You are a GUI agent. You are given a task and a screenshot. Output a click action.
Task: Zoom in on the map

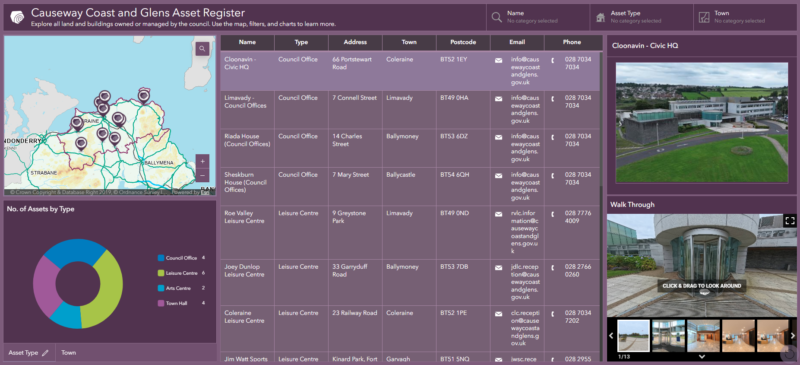[202, 161]
